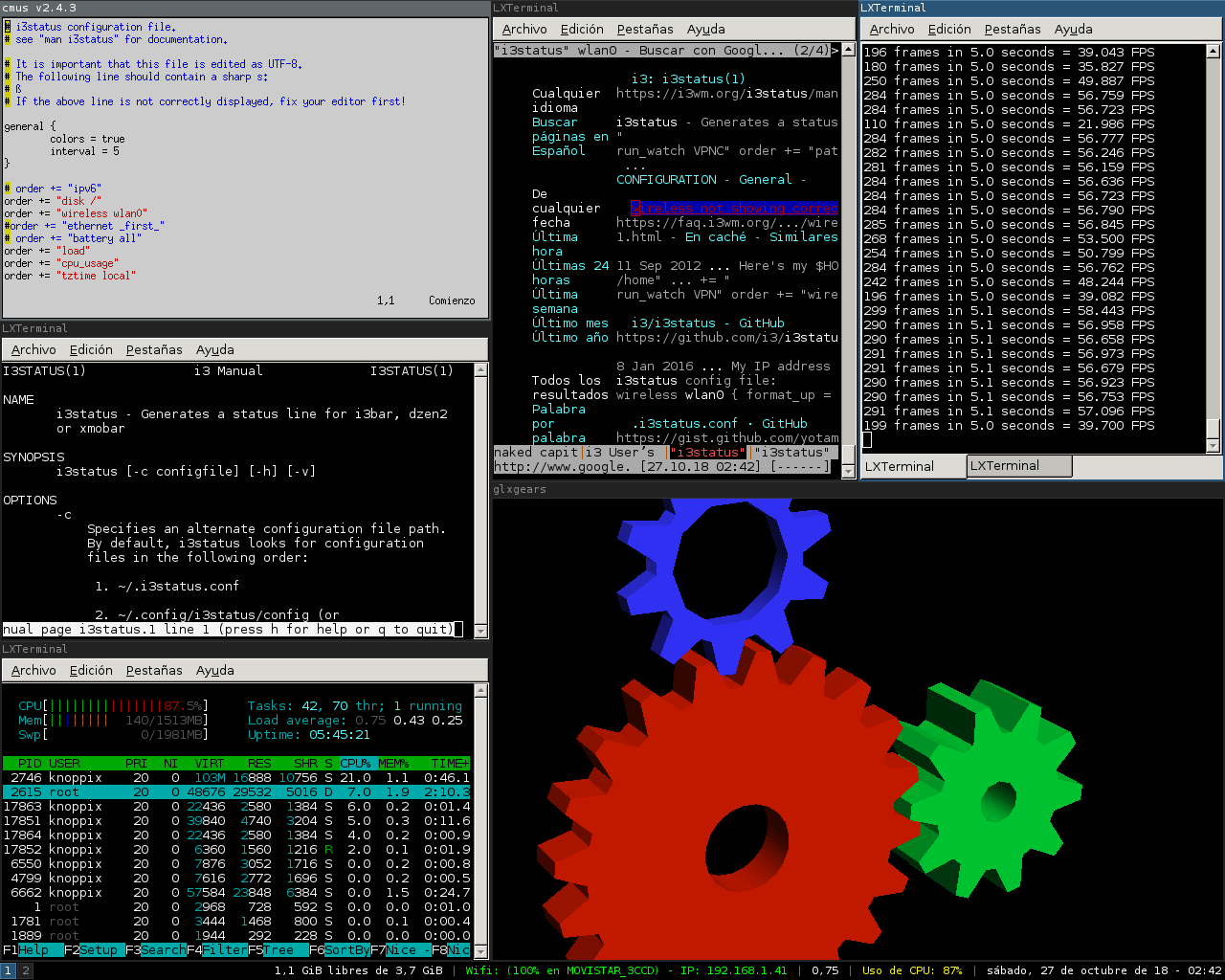Switch to i3 workspace 1 in the bar
The height and width of the screenshot is (980, 1225).
pyautogui.click(x=9, y=970)
